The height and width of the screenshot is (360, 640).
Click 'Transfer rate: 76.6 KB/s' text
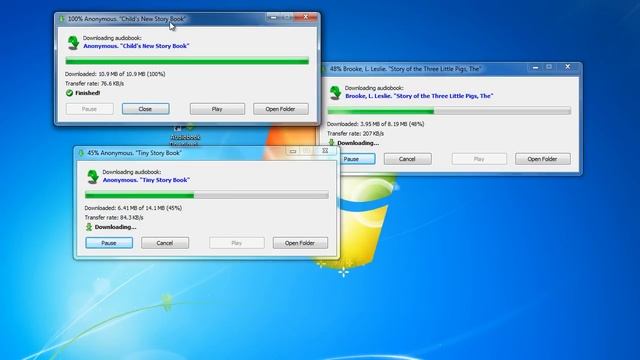94,83
